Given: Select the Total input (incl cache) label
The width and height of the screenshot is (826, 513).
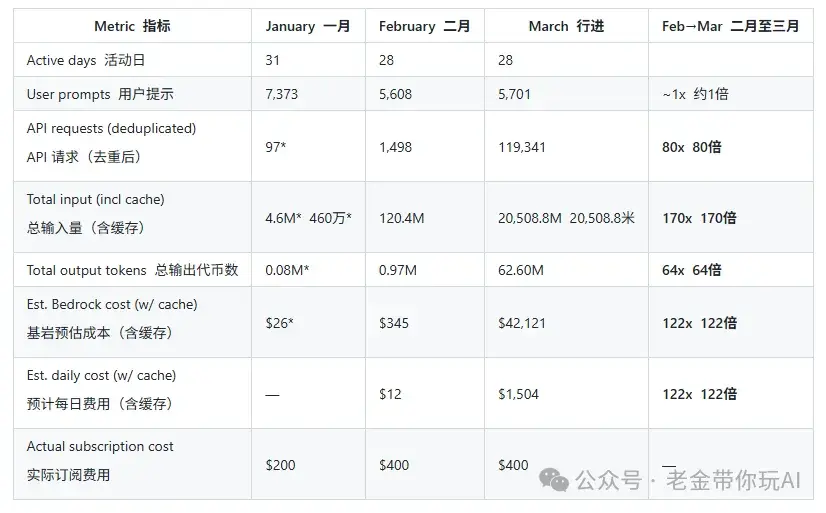Looking at the screenshot, I should point(96,199).
